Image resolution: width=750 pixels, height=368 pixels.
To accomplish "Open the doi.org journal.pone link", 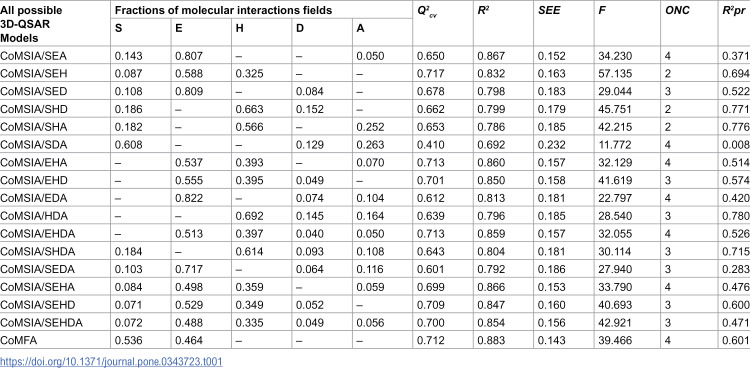I will (111, 361).
